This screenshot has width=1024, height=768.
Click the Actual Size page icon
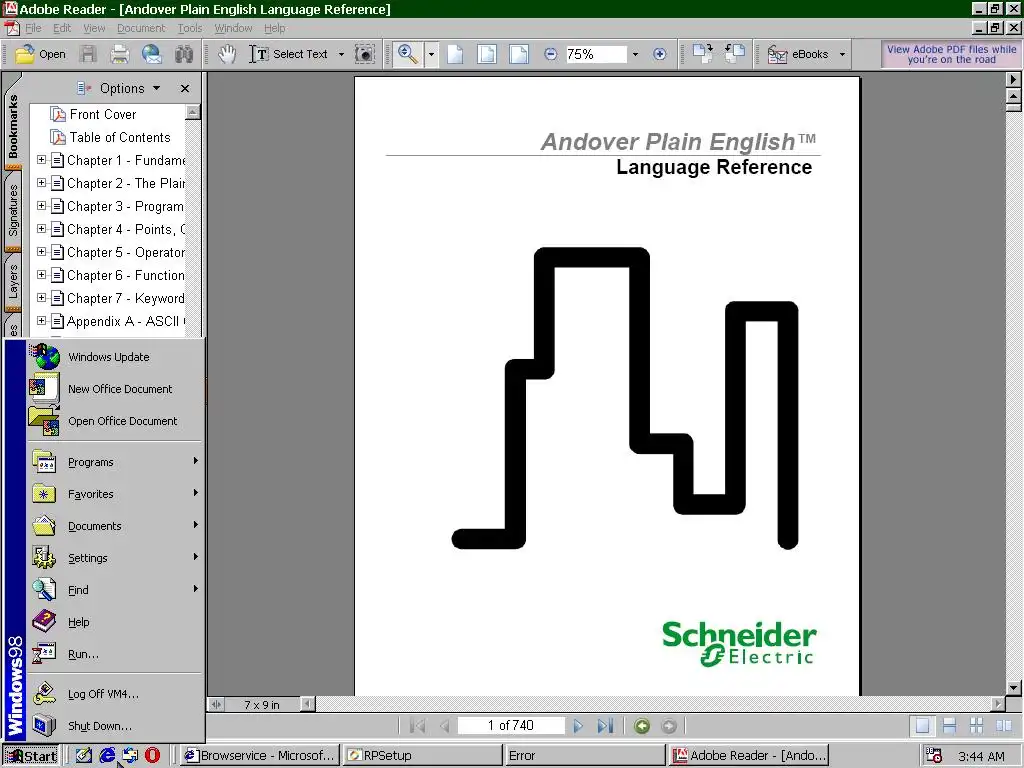455,54
